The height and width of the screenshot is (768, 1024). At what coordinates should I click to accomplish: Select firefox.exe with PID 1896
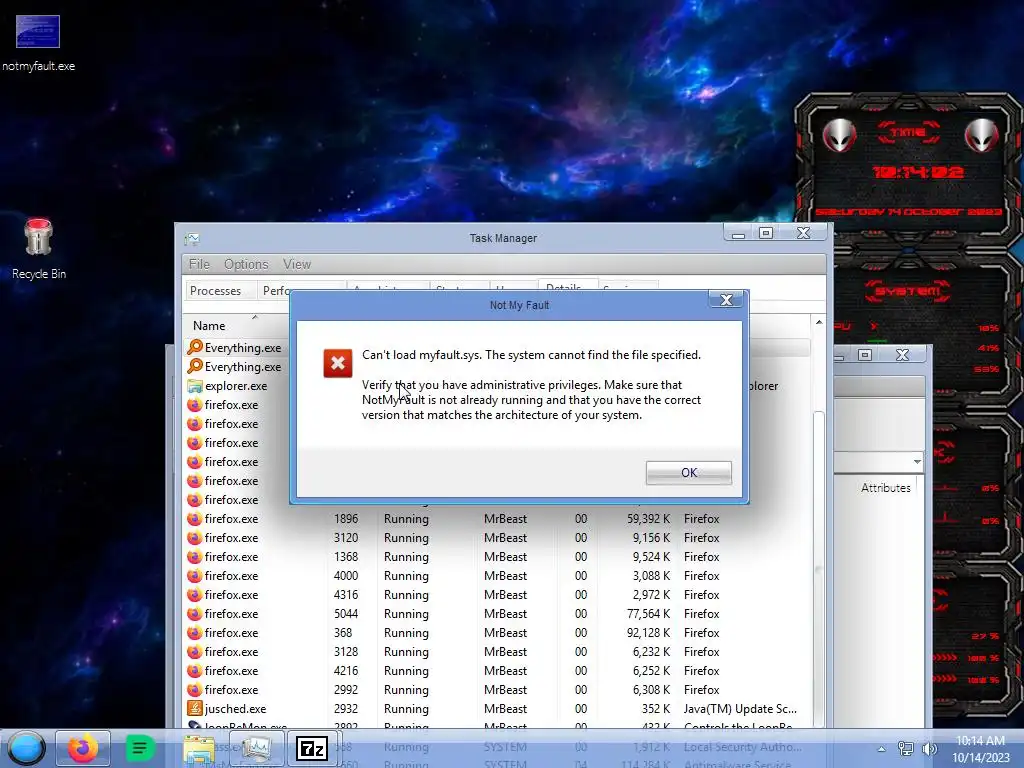click(x=496, y=519)
